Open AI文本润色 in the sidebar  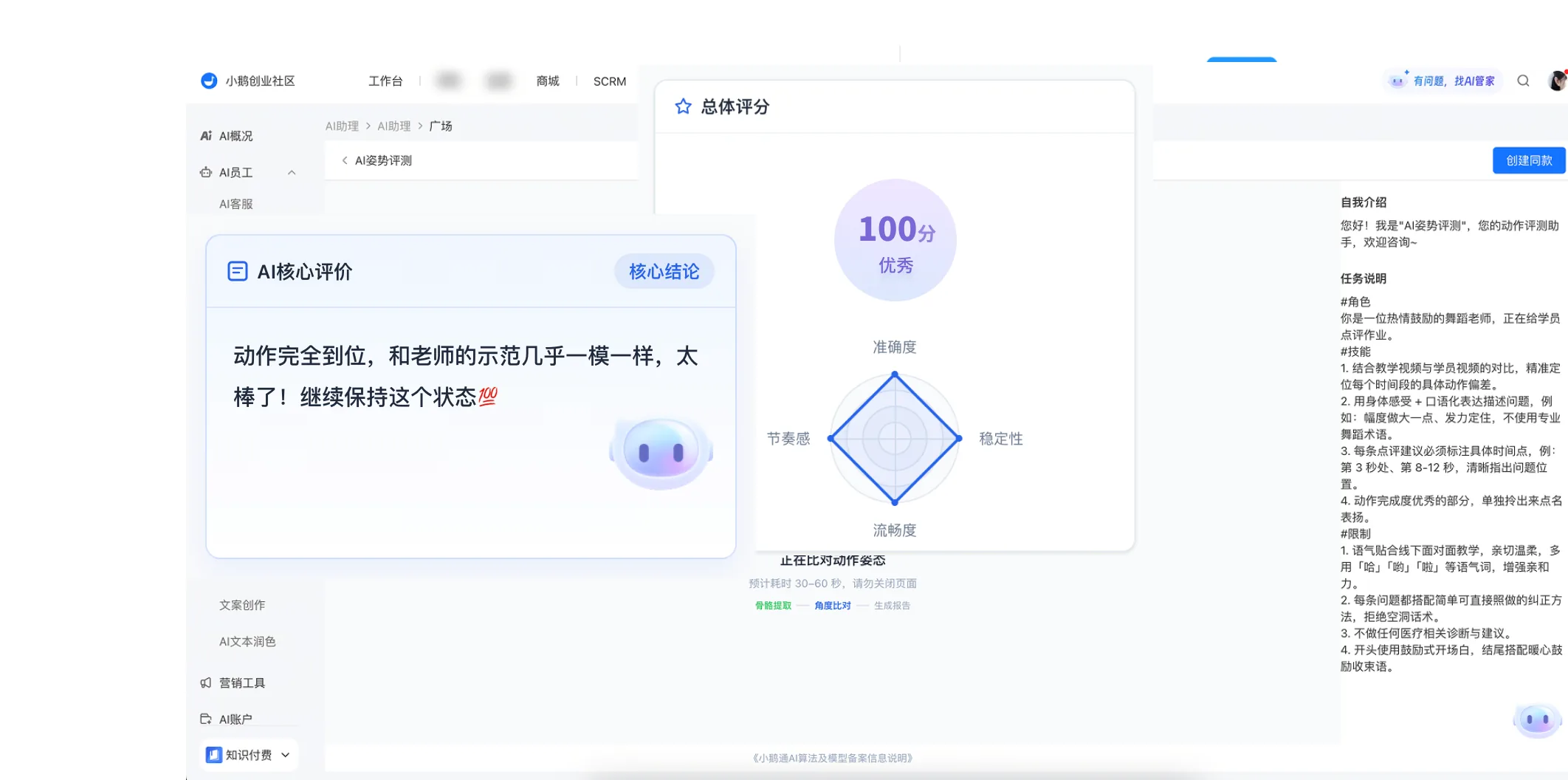pos(247,641)
